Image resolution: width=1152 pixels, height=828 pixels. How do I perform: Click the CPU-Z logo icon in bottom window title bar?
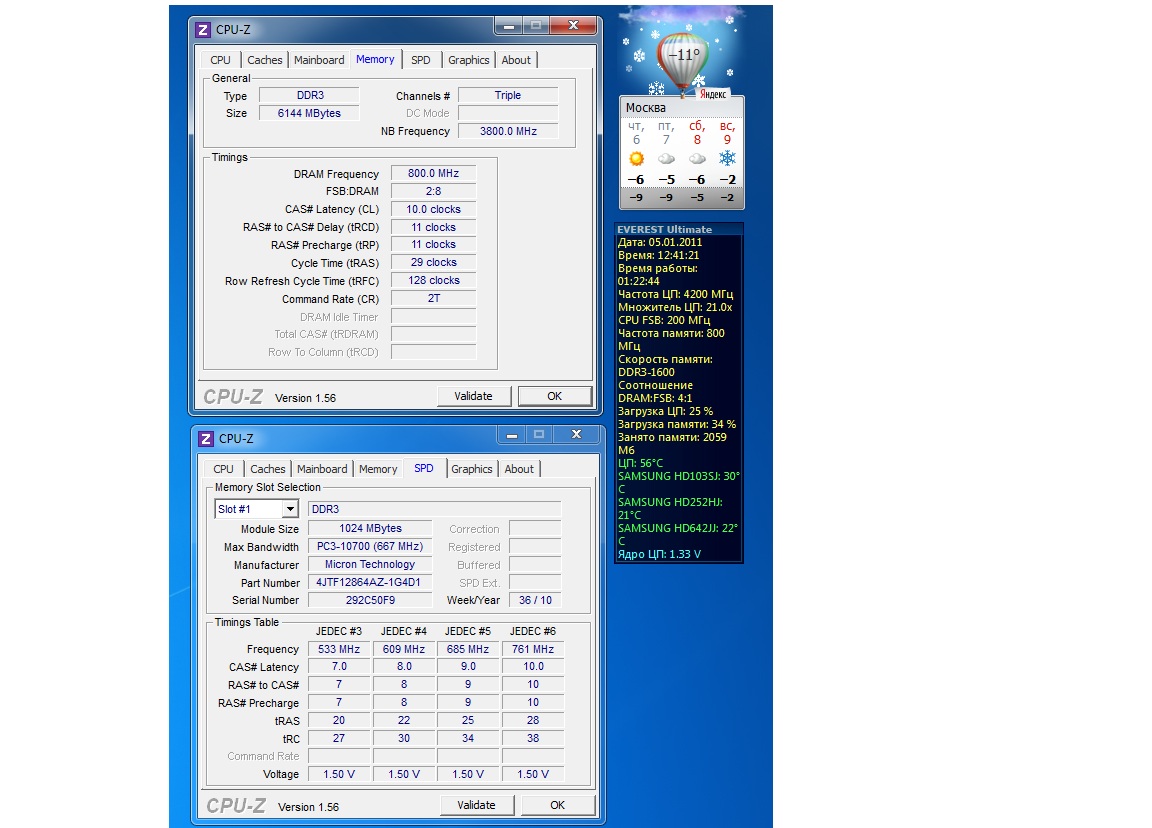coord(206,439)
